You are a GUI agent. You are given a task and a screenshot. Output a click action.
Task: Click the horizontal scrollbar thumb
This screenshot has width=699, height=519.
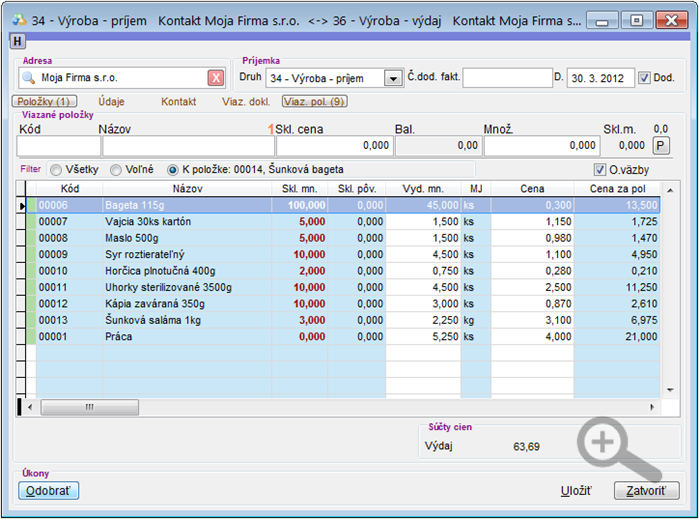[90, 407]
